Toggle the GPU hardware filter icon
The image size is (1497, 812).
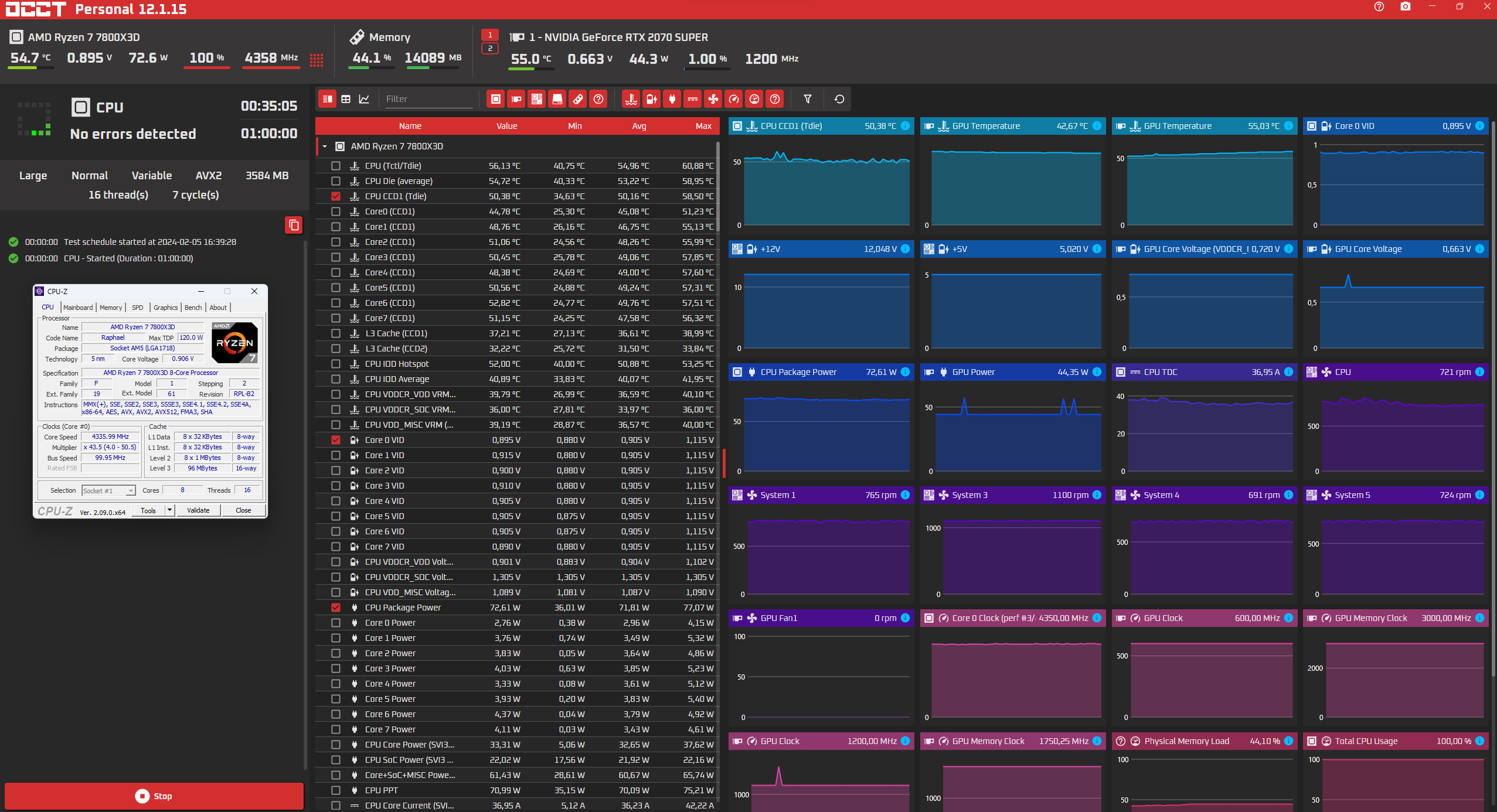(516, 99)
